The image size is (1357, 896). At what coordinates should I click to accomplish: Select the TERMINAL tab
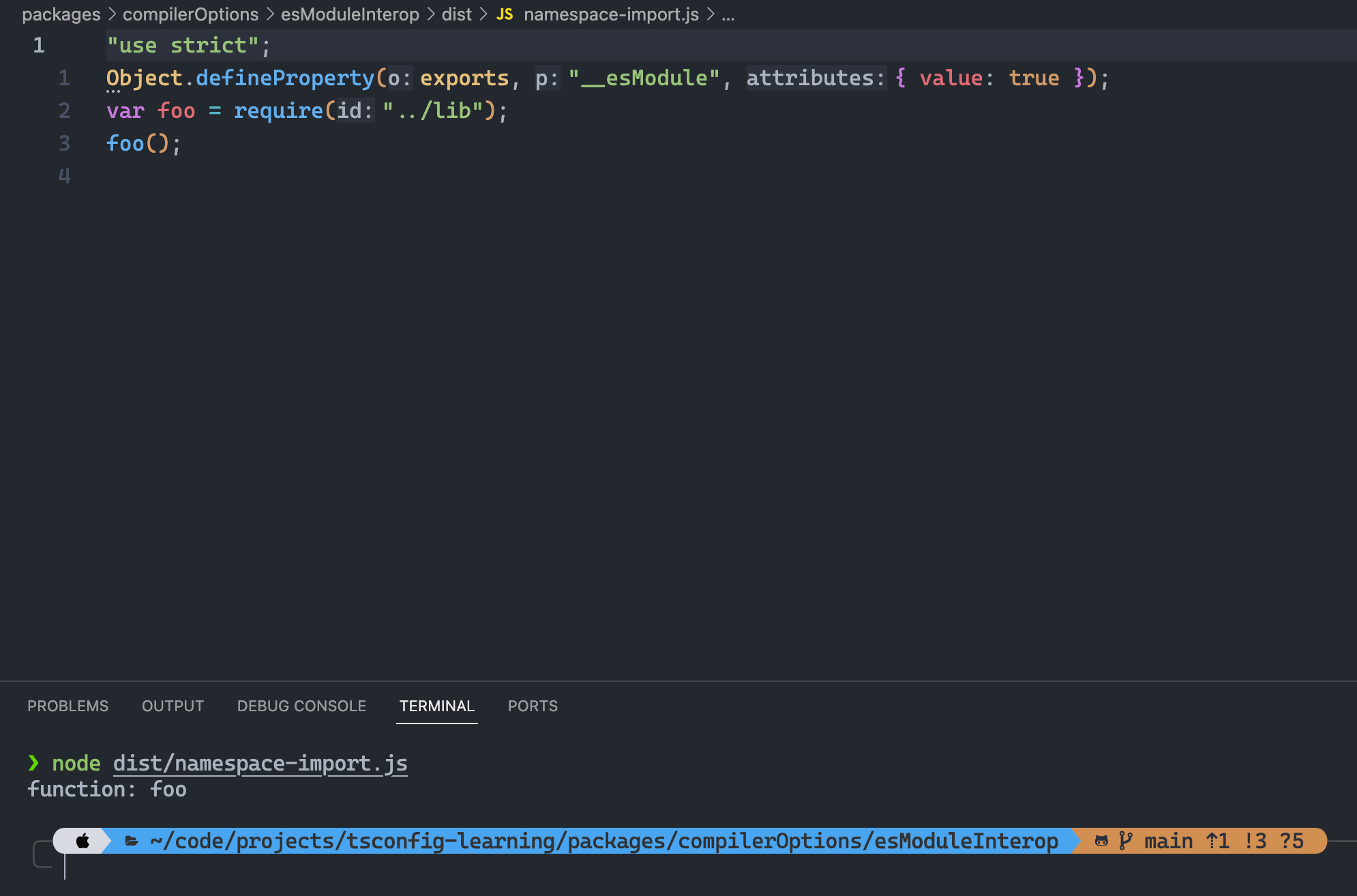pyautogui.click(x=436, y=706)
